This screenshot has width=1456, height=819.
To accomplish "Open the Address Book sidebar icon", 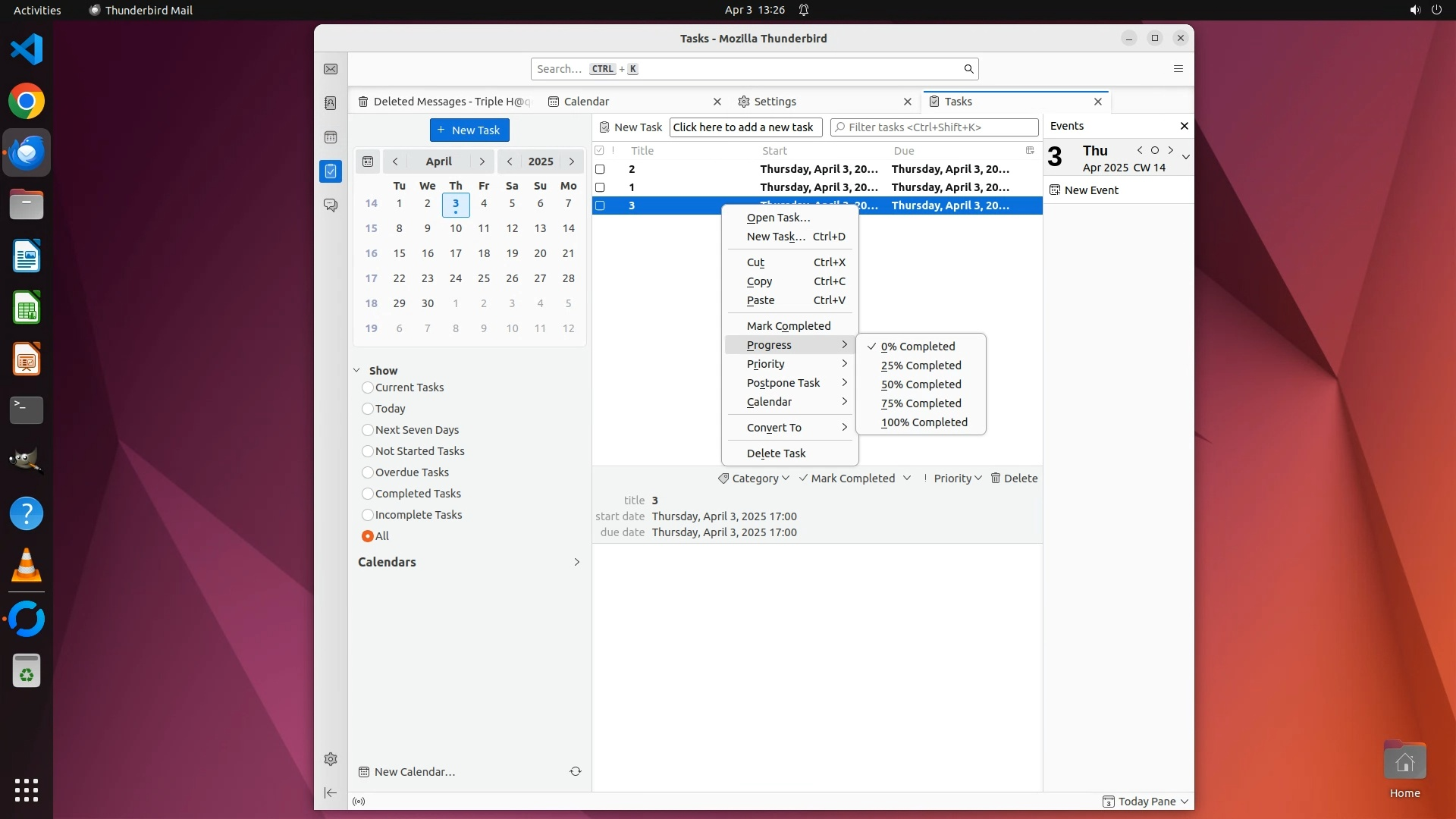I will (x=331, y=103).
